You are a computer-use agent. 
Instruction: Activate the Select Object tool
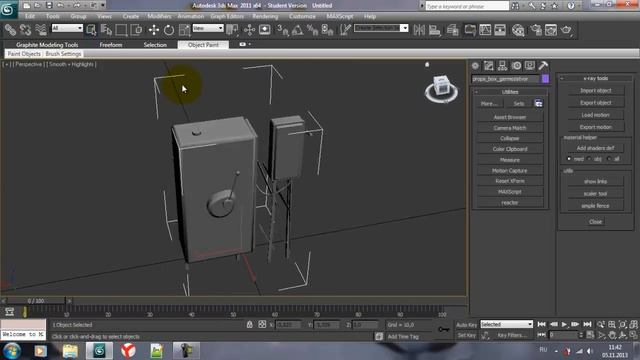pyautogui.click(x=91, y=30)
